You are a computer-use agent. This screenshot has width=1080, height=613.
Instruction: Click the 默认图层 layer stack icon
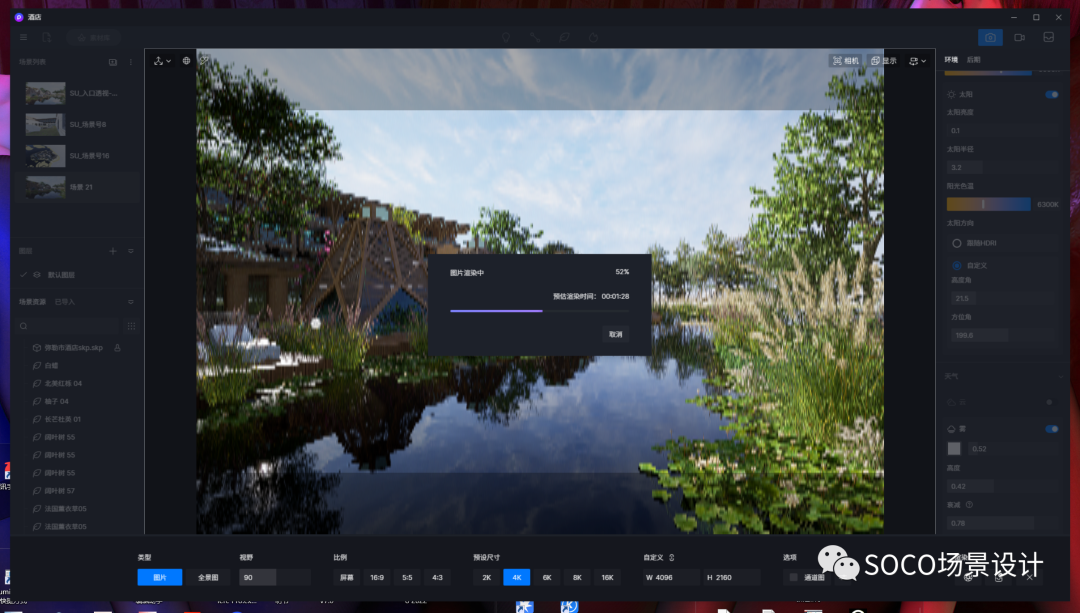37,275
